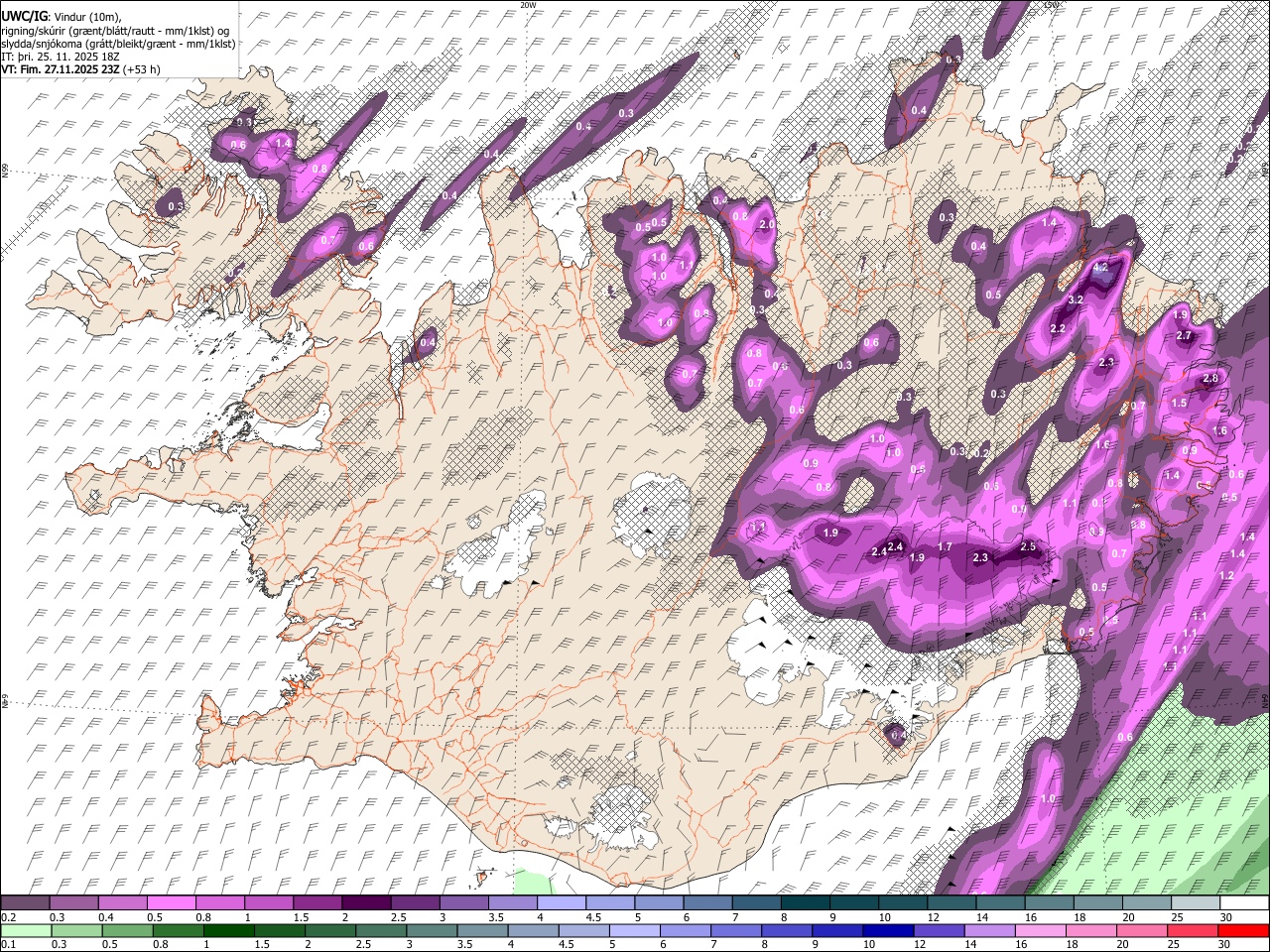This screenshot has height=952, width=1270.
Task: Click the 1.2 value off the east coast
Action: pyautogui.click(x=1226, y=576)
